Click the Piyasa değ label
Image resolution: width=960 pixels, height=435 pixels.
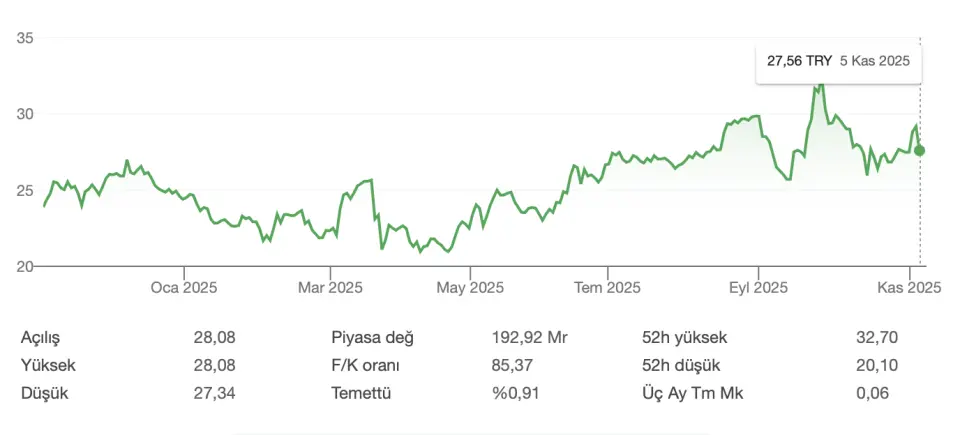(372, 338)
